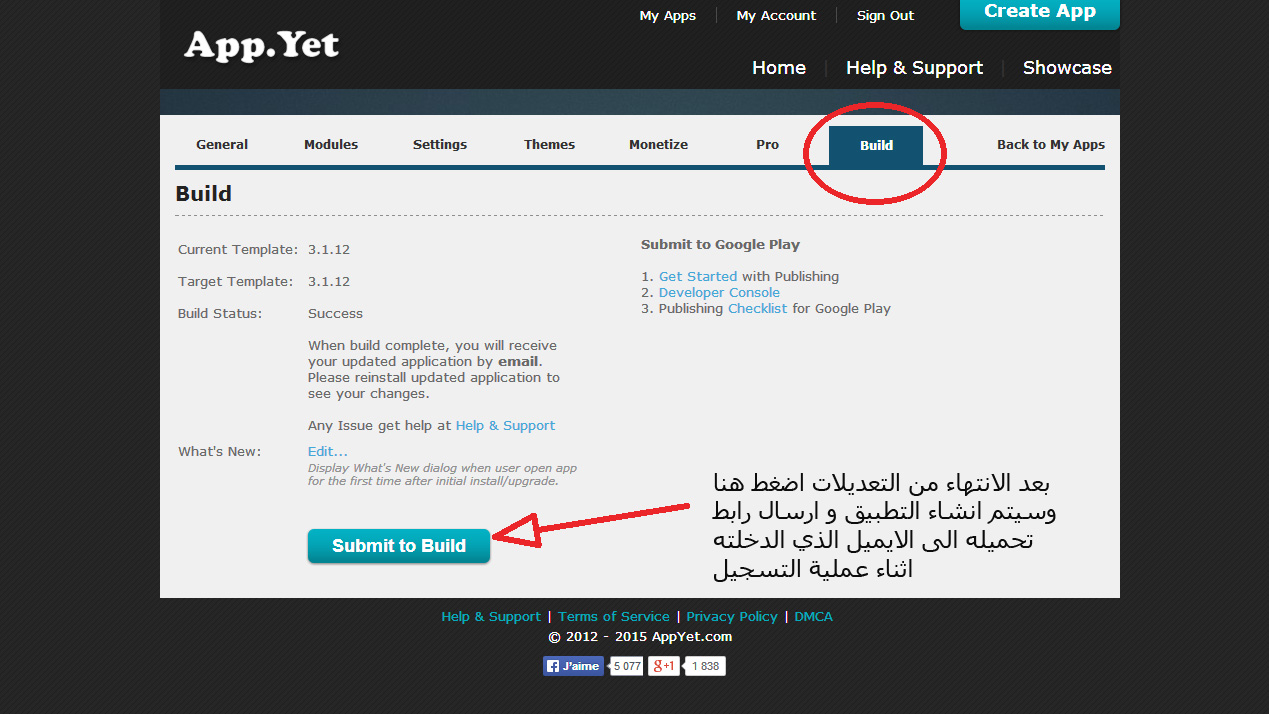Click the Build Status label

coord(220,314)
